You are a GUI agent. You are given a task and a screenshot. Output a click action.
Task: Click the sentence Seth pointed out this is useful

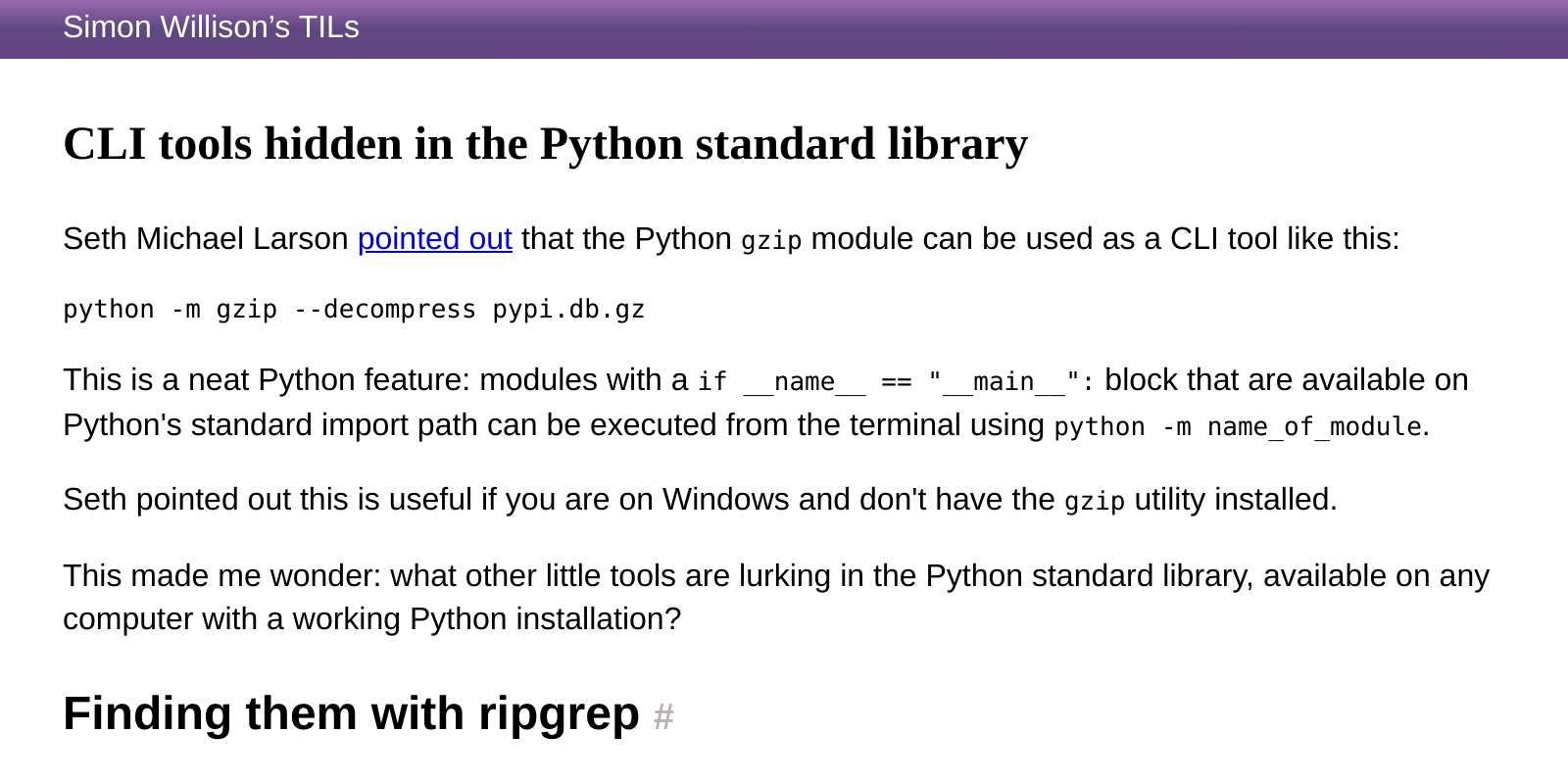point(700,500)
